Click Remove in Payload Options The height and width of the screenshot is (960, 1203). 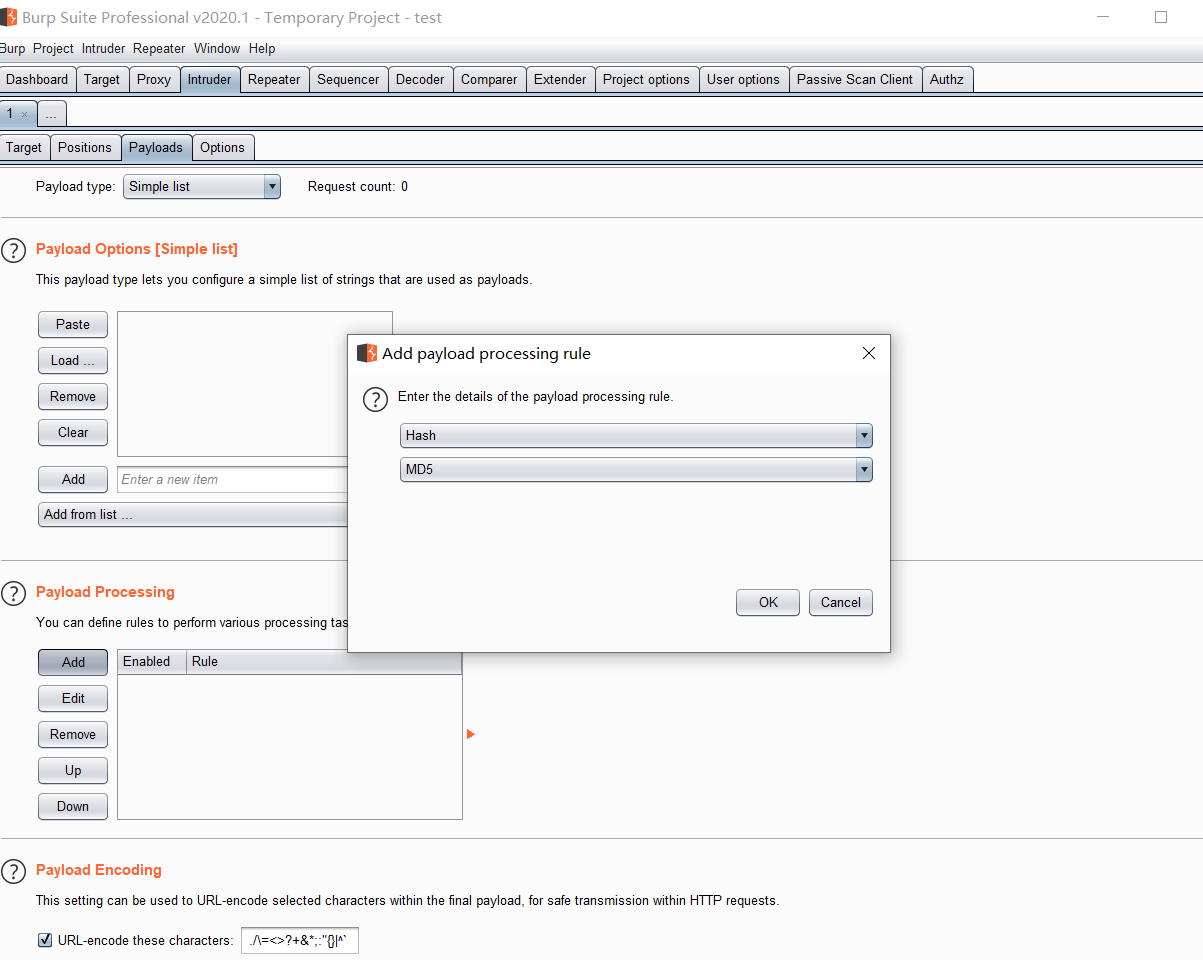(x=73, y=397)
